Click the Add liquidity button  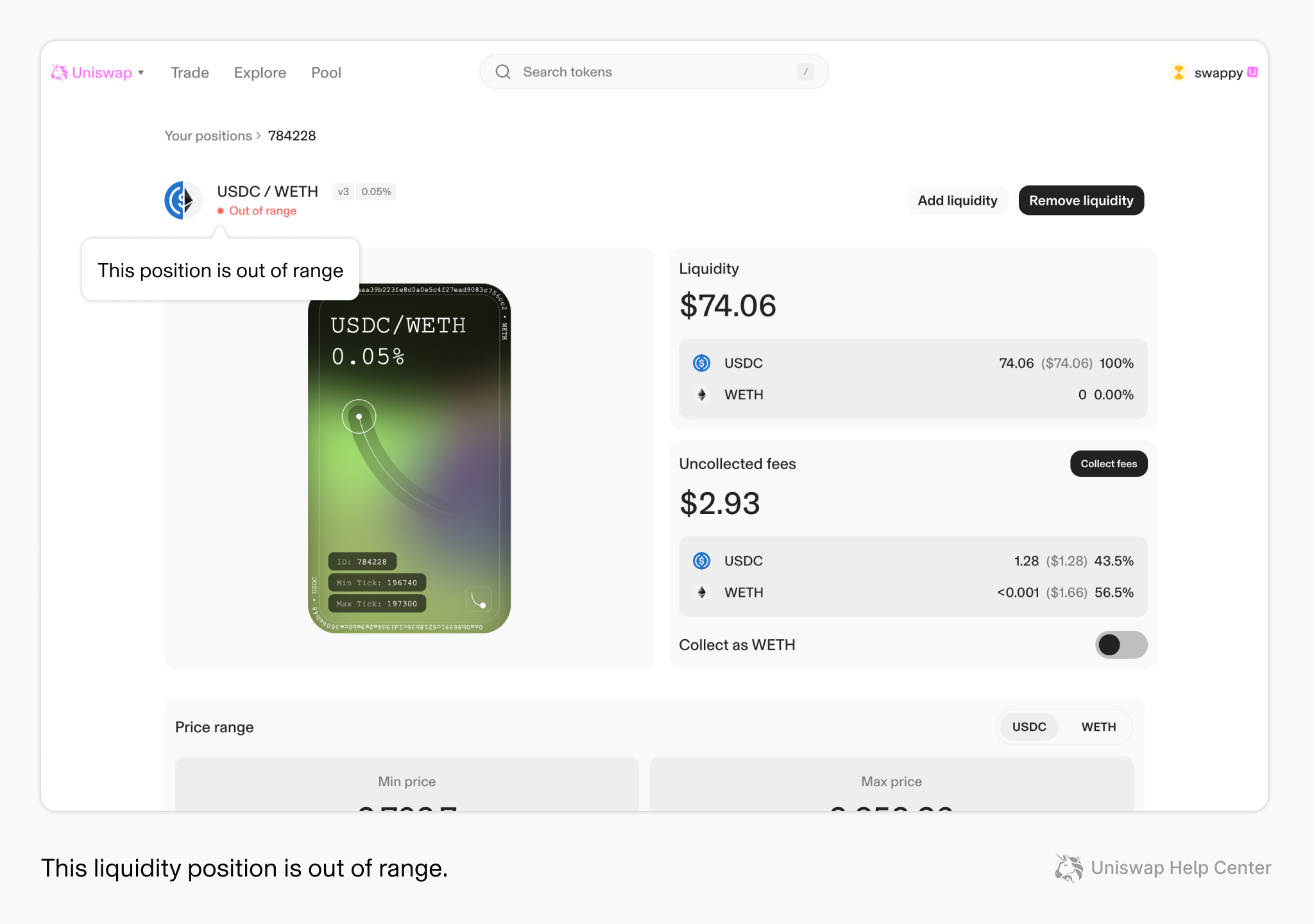(x=957, y=200)
